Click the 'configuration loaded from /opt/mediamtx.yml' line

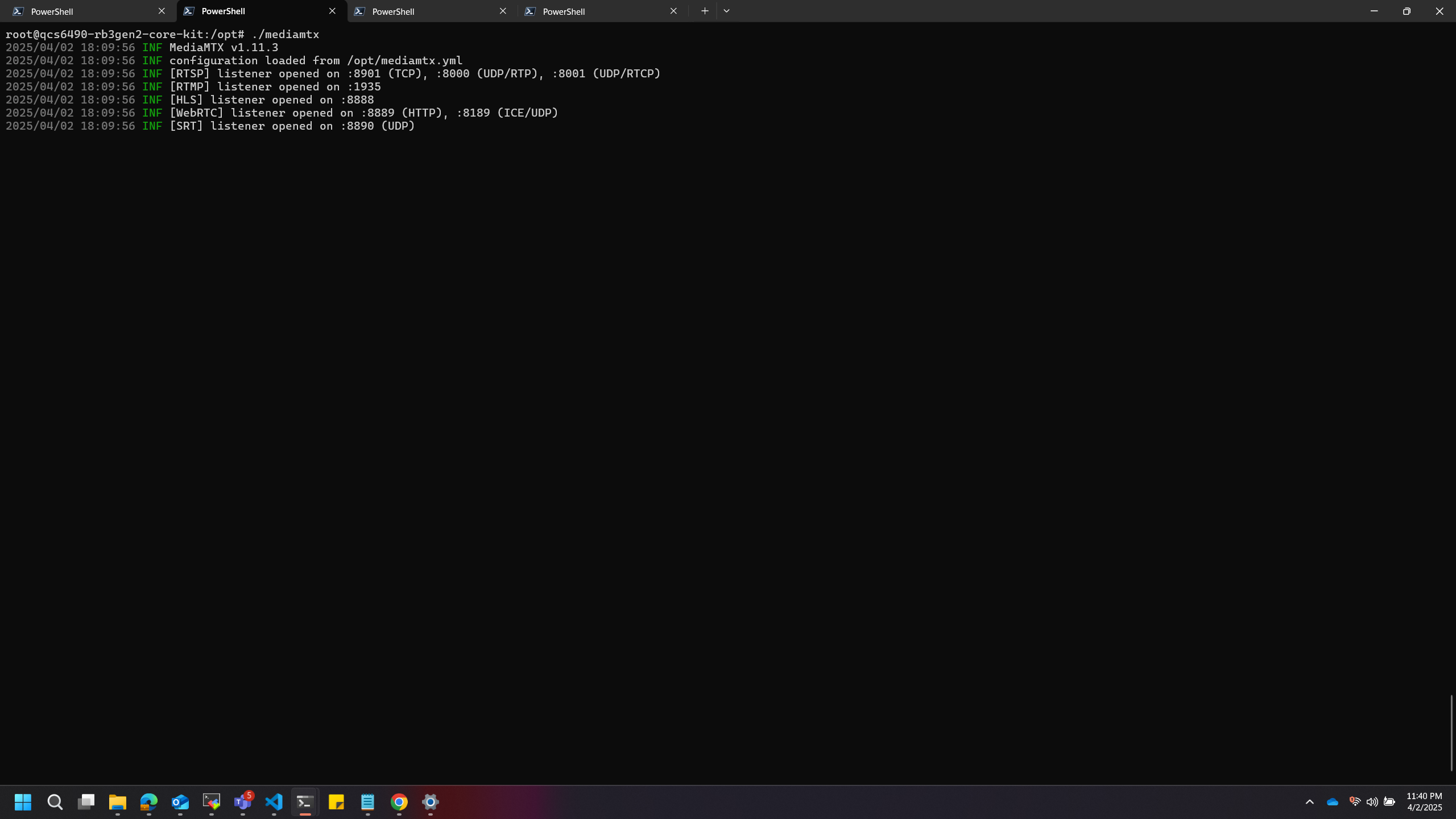tap(234, 60)
